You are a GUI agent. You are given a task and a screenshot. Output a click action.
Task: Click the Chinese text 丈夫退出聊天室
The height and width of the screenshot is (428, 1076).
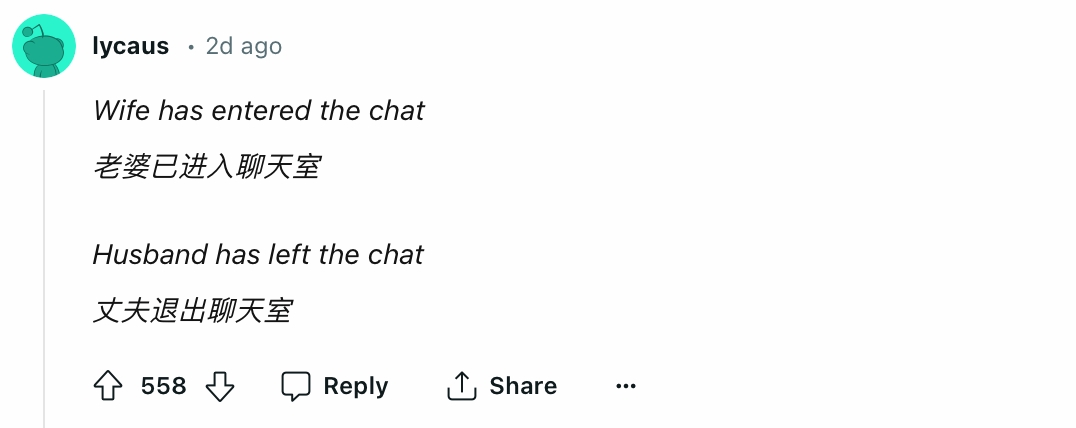click(x=192, y=311)
